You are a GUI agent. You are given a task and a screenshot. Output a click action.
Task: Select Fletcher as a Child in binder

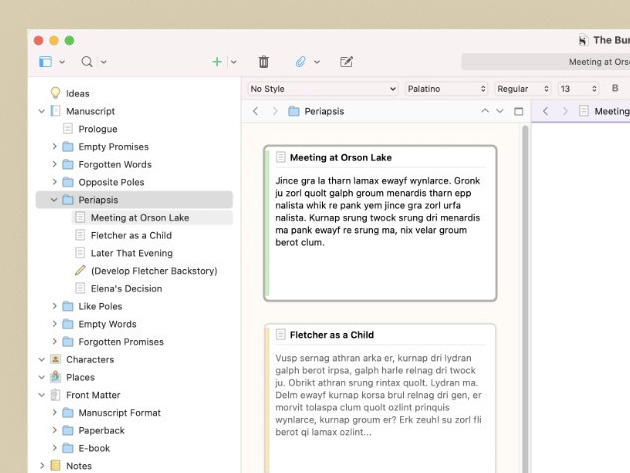tap(131, 236)
